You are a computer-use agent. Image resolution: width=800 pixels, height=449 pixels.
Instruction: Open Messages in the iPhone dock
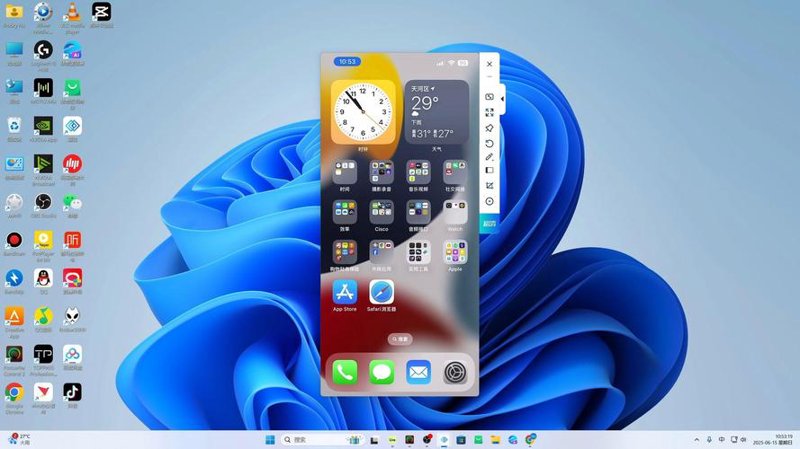point(382,372)
